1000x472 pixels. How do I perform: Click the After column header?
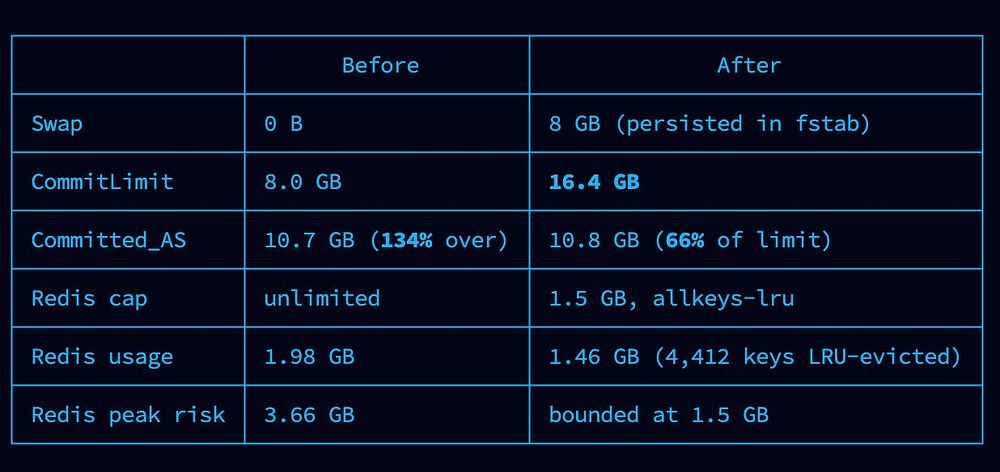749,65
